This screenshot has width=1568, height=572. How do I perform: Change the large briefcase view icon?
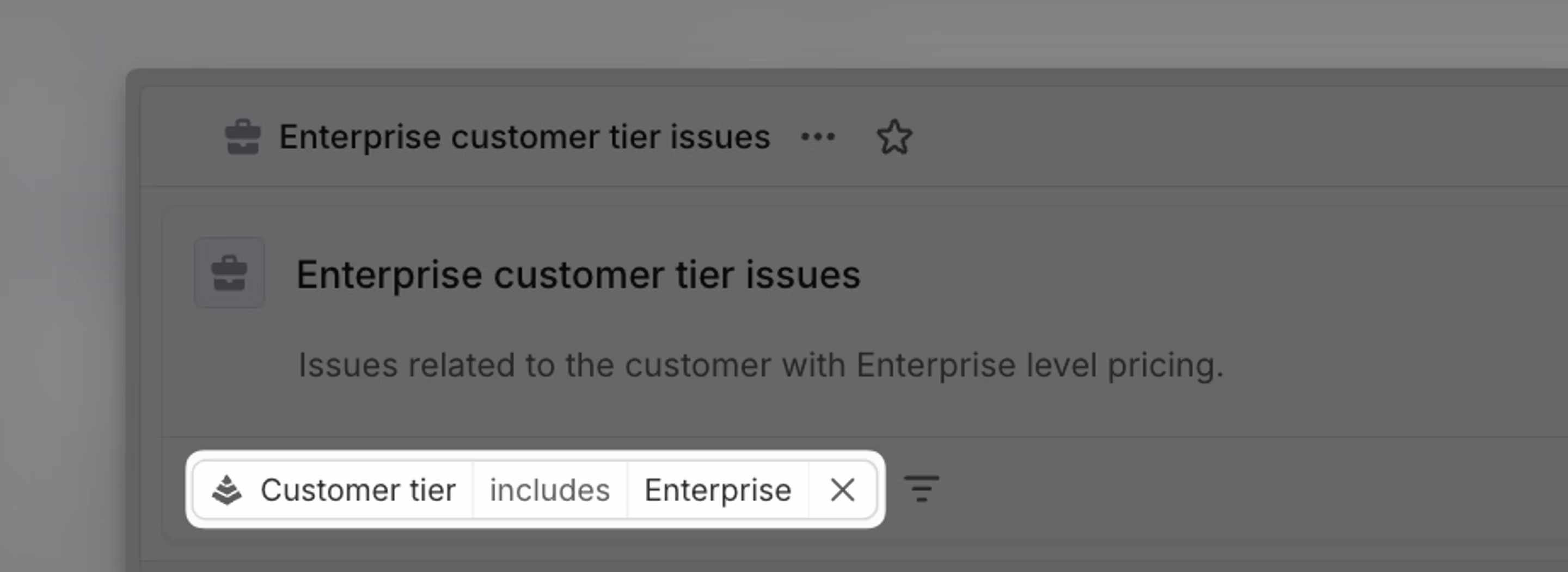(x=229, y=273)
